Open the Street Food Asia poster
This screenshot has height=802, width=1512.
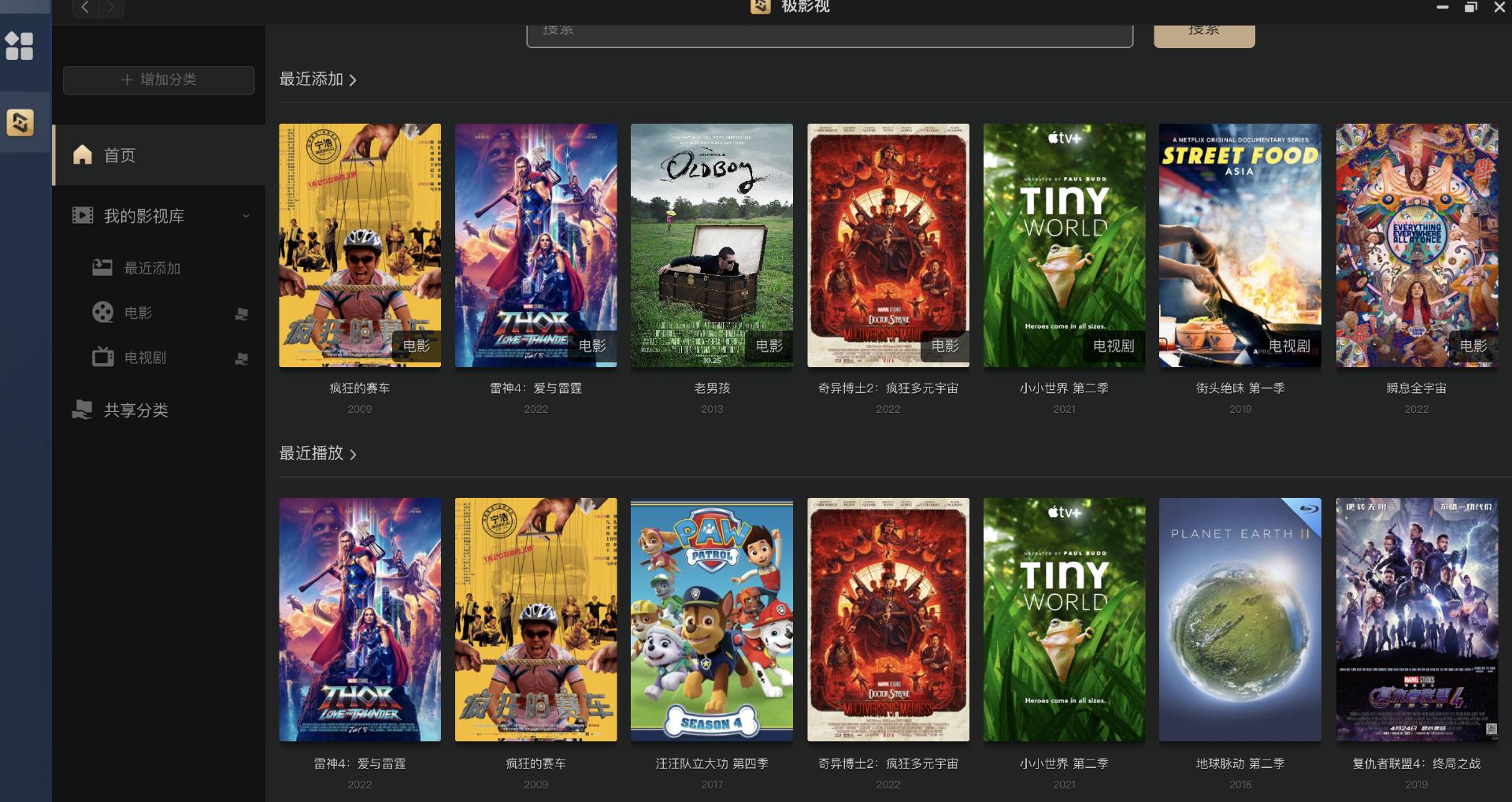tap(1240, 245)
